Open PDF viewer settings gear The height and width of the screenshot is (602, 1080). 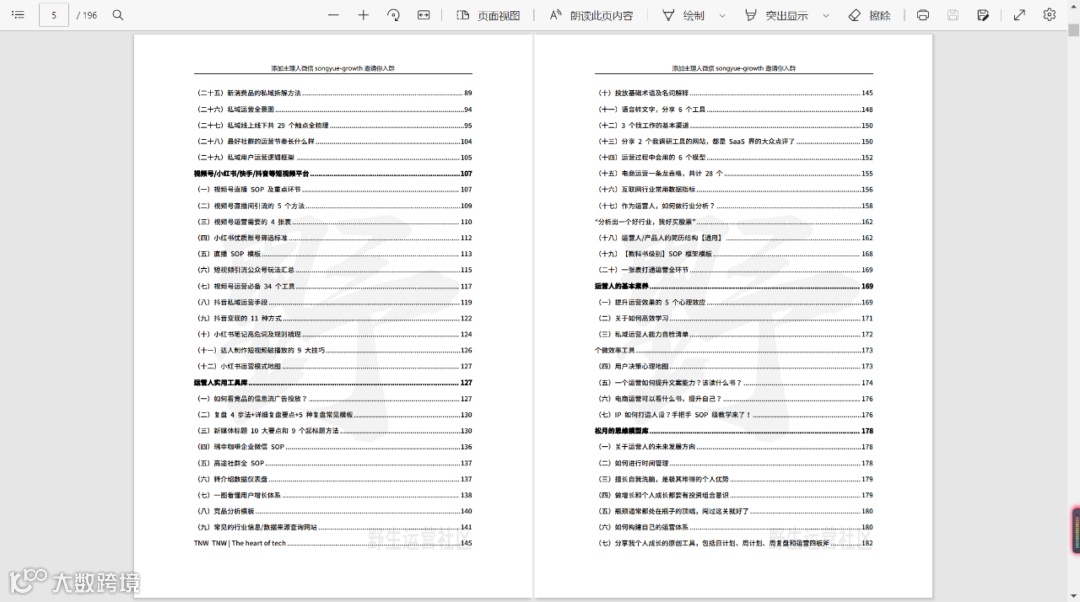pyautogui.click(x=1049, y=14)
